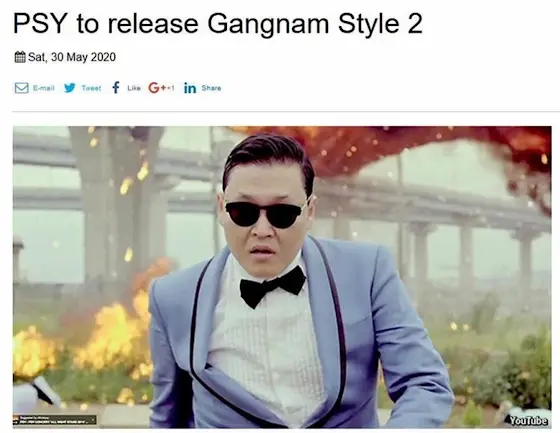
Task: Click the Twitter bird icon
Action: click(x=70, y=88)
